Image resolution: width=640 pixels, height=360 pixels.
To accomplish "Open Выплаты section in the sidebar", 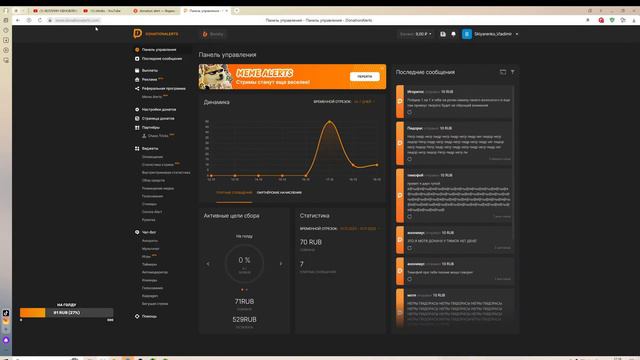I will pyautogui.click(x=149, y=71).
